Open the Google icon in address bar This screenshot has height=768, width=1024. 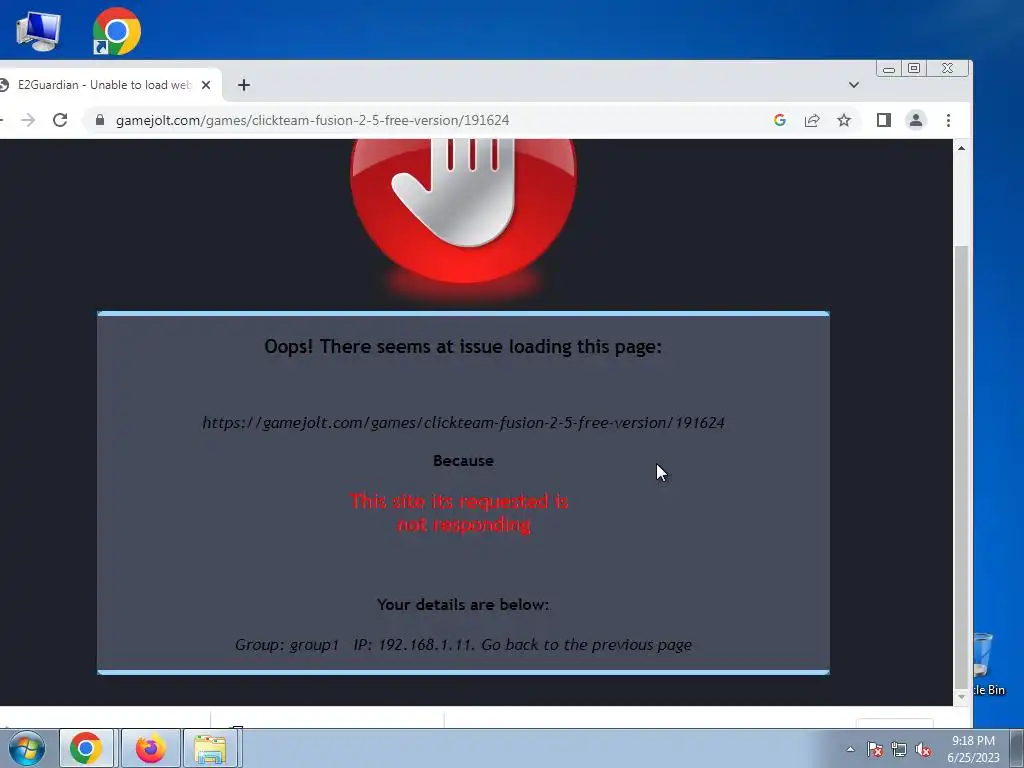(779, 120)
